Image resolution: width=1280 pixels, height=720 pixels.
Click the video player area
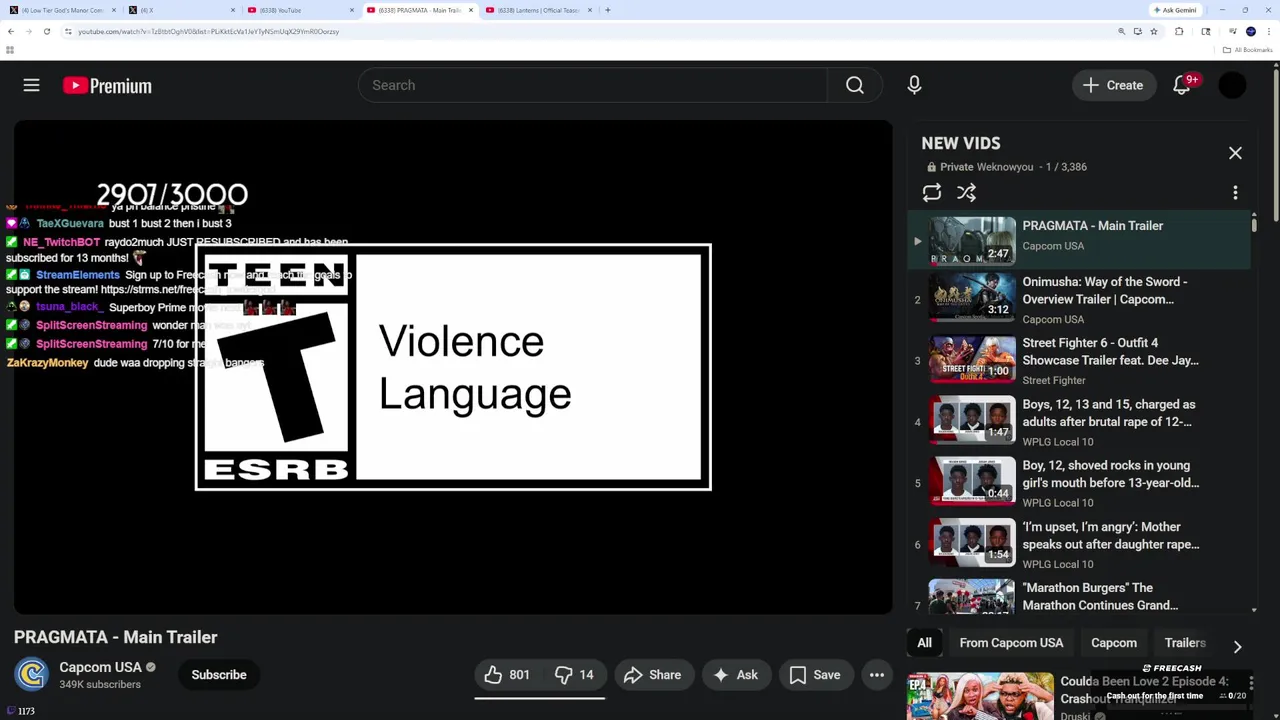(x=453, y=367)
